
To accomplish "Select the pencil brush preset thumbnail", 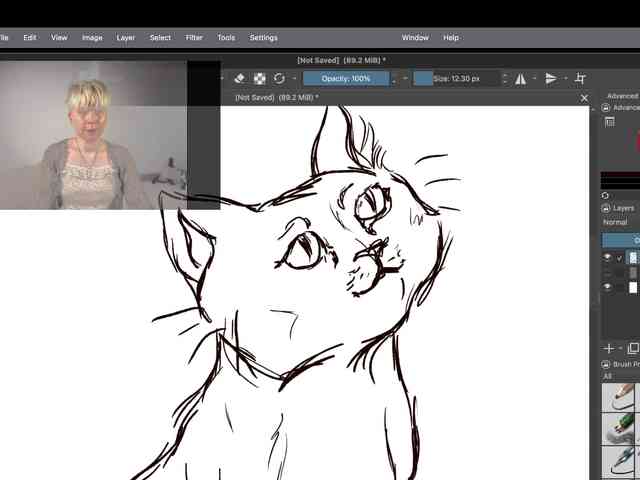I will pyautogui.click(x=619, y=396).
